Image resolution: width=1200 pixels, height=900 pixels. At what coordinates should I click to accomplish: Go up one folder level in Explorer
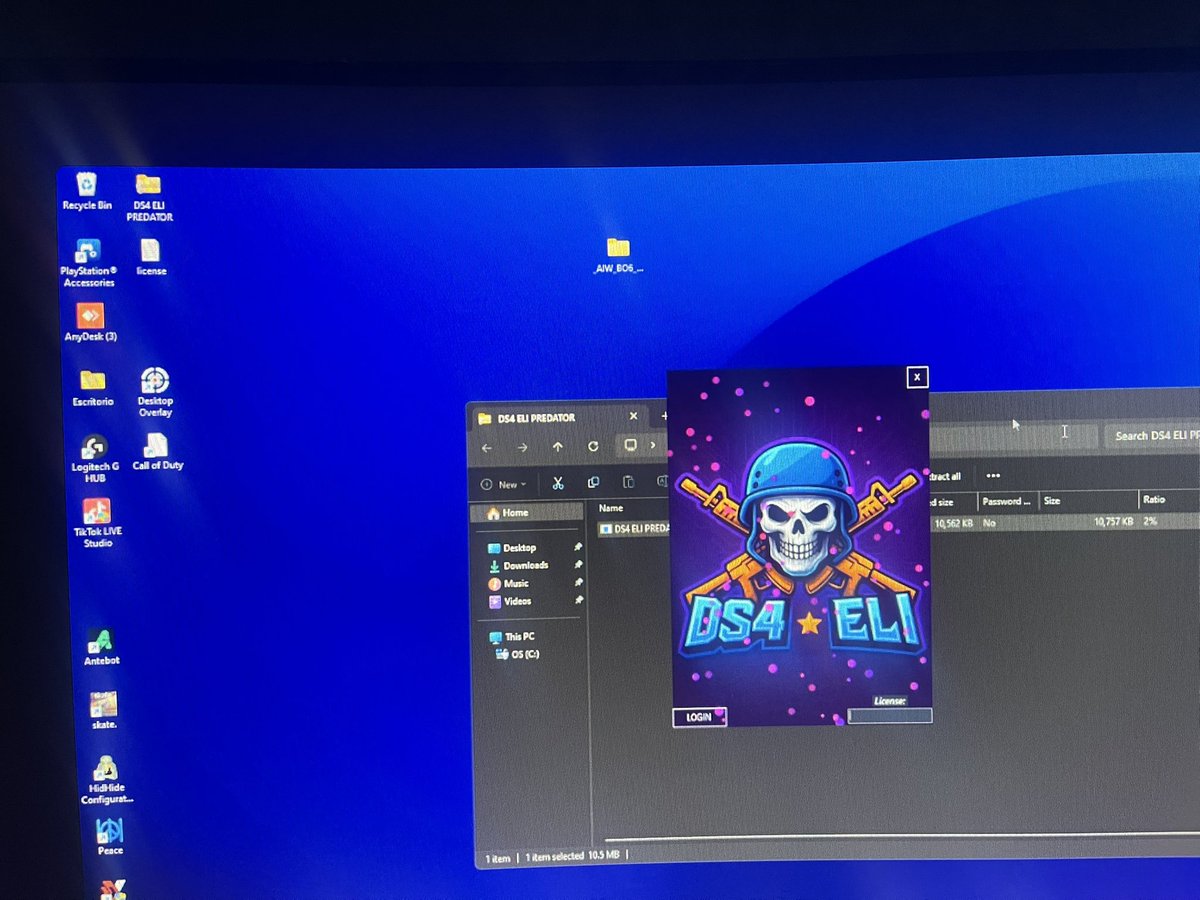tap(557, 447)
